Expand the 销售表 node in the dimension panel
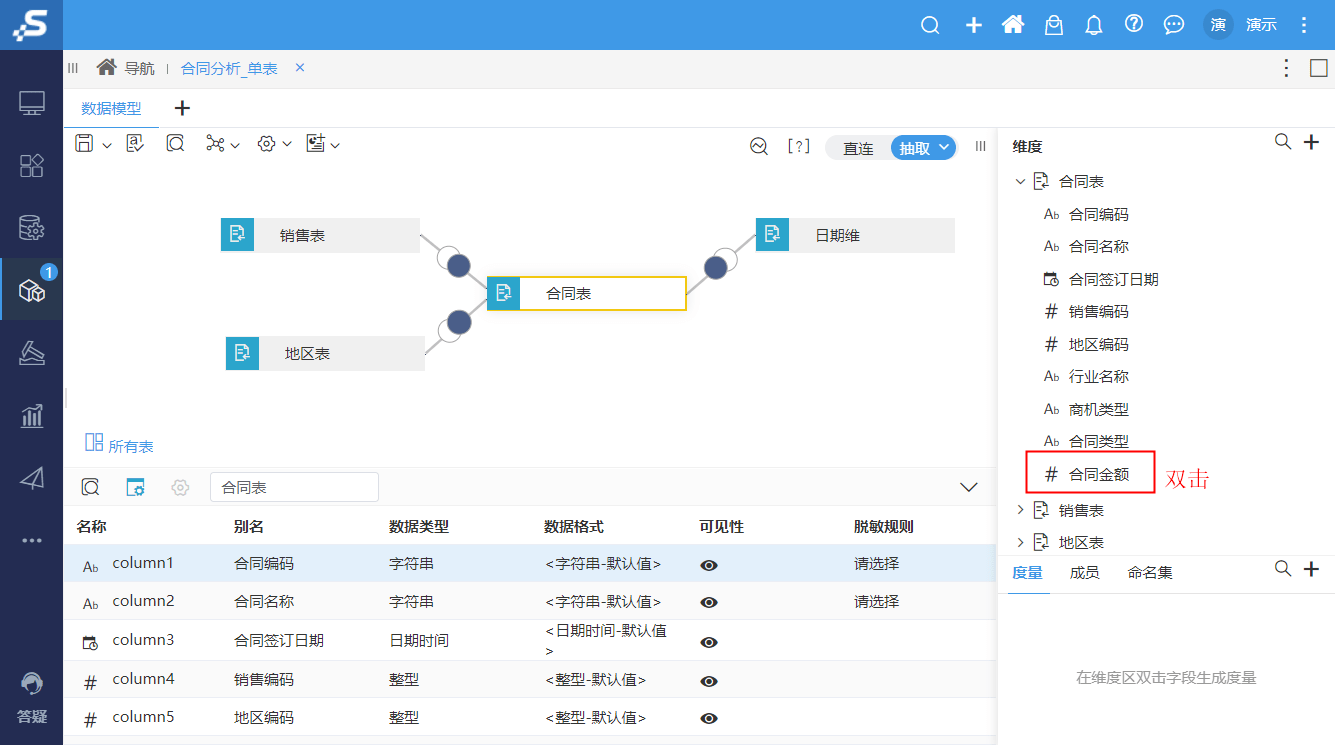Viewport: 1335px width, 745px height. (1020, 509)
